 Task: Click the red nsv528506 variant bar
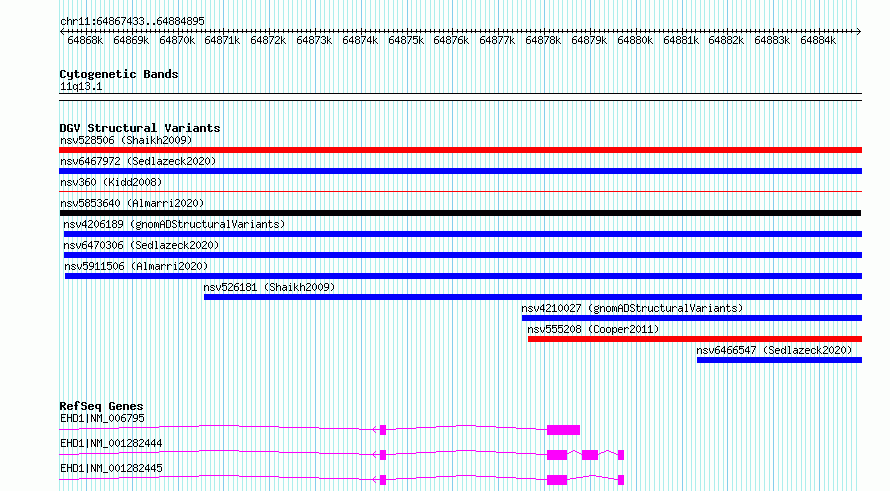tap(460, 150)
